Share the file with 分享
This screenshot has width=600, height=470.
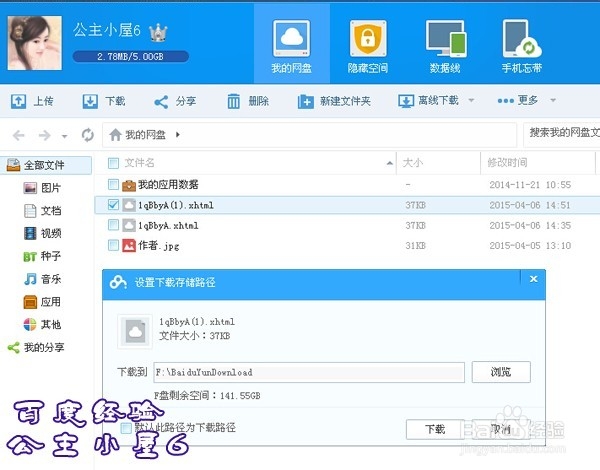pos(175,101)
